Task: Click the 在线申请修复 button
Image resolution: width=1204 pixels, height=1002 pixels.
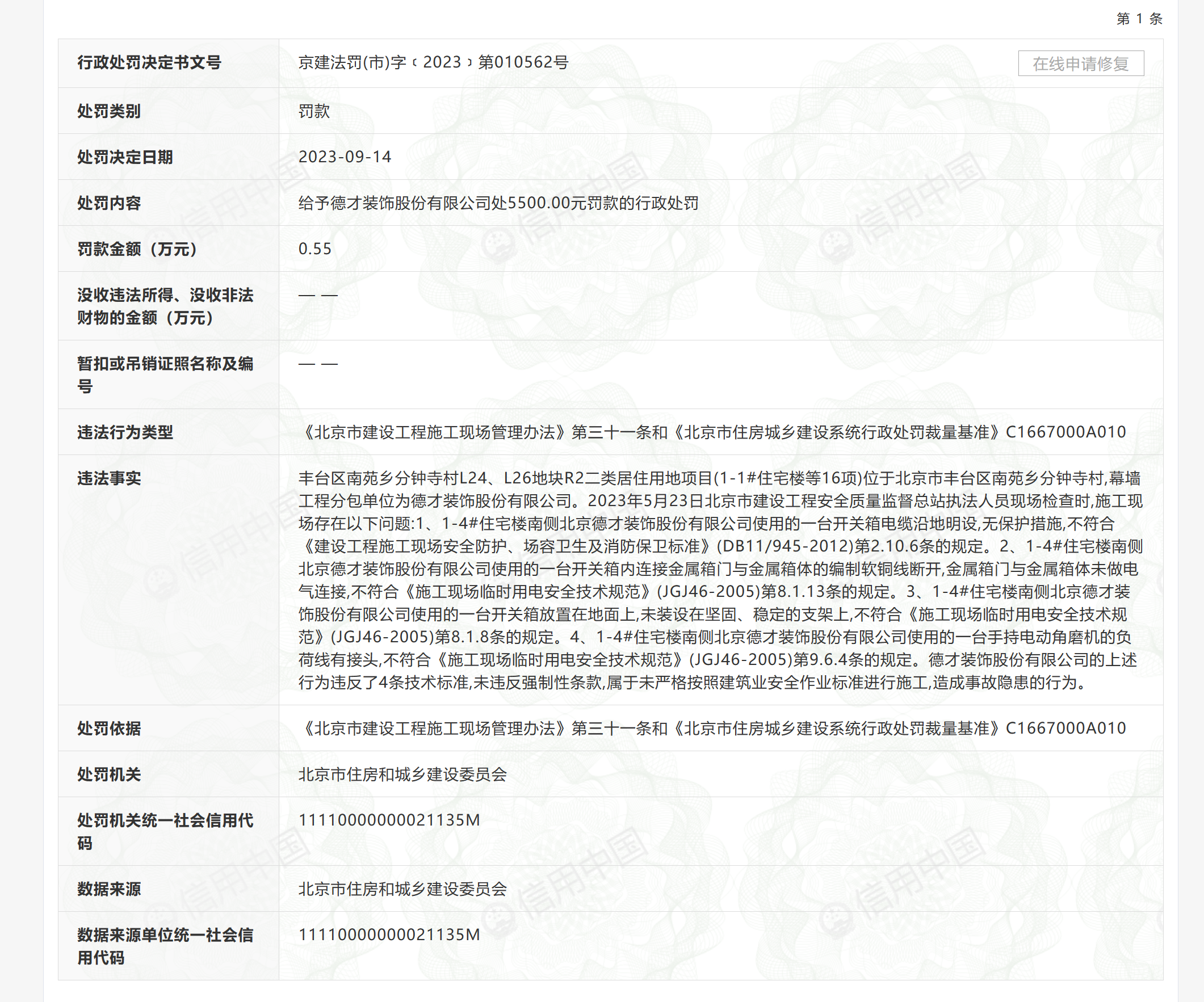Action: (x=1080, y=64)
